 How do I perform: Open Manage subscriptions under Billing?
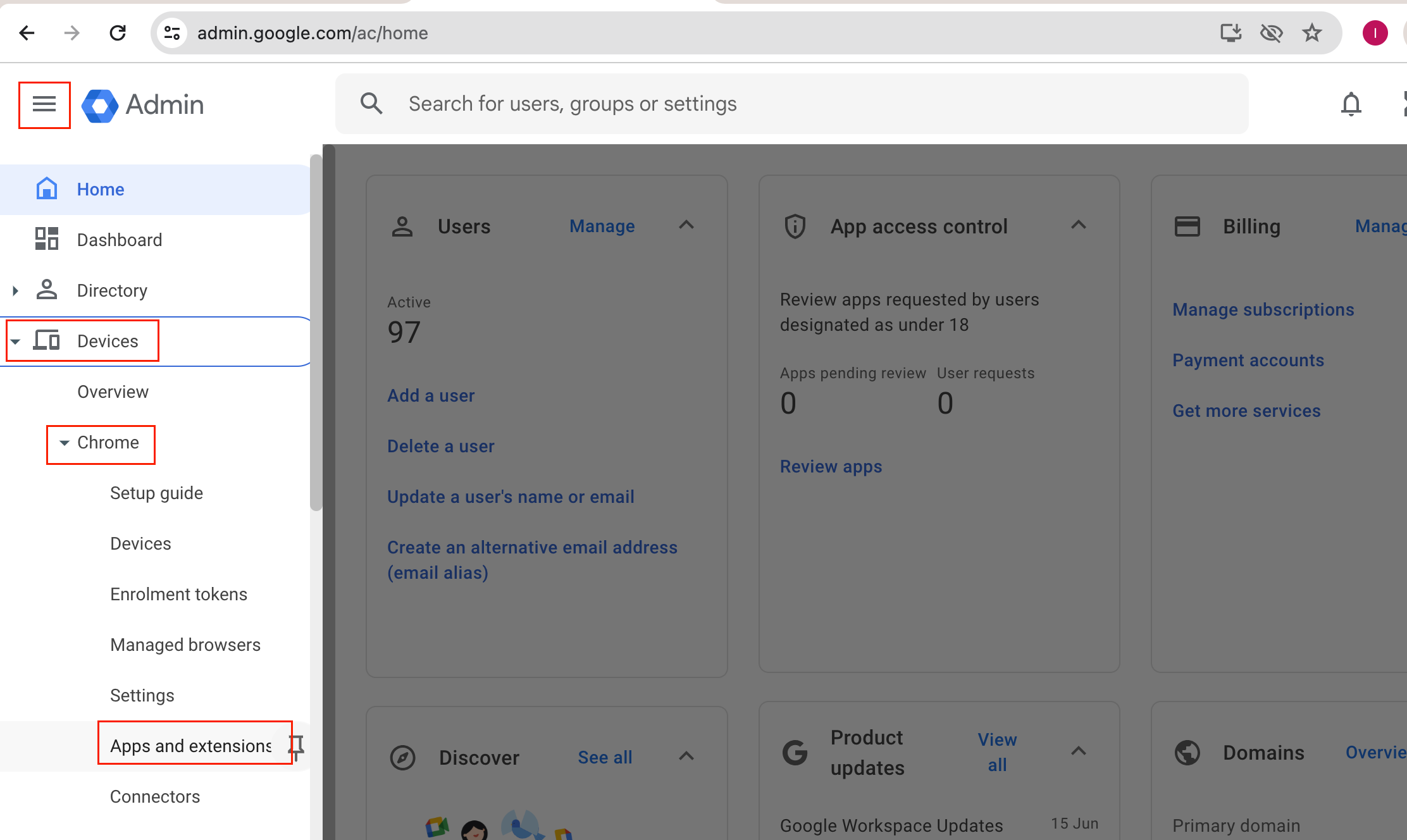click(x=1263, y=309)
